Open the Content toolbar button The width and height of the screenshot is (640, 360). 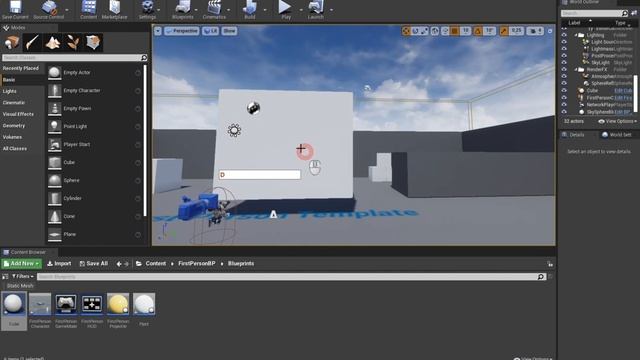[x=89, y=9]
